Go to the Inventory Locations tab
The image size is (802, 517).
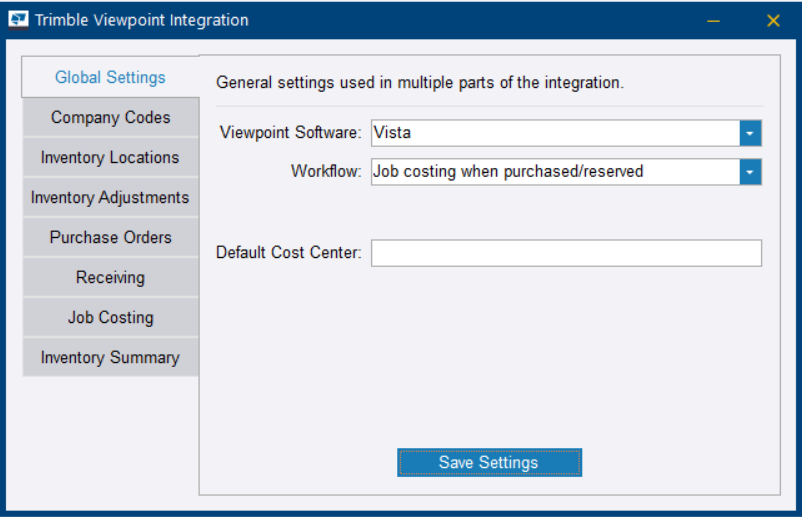110,157
